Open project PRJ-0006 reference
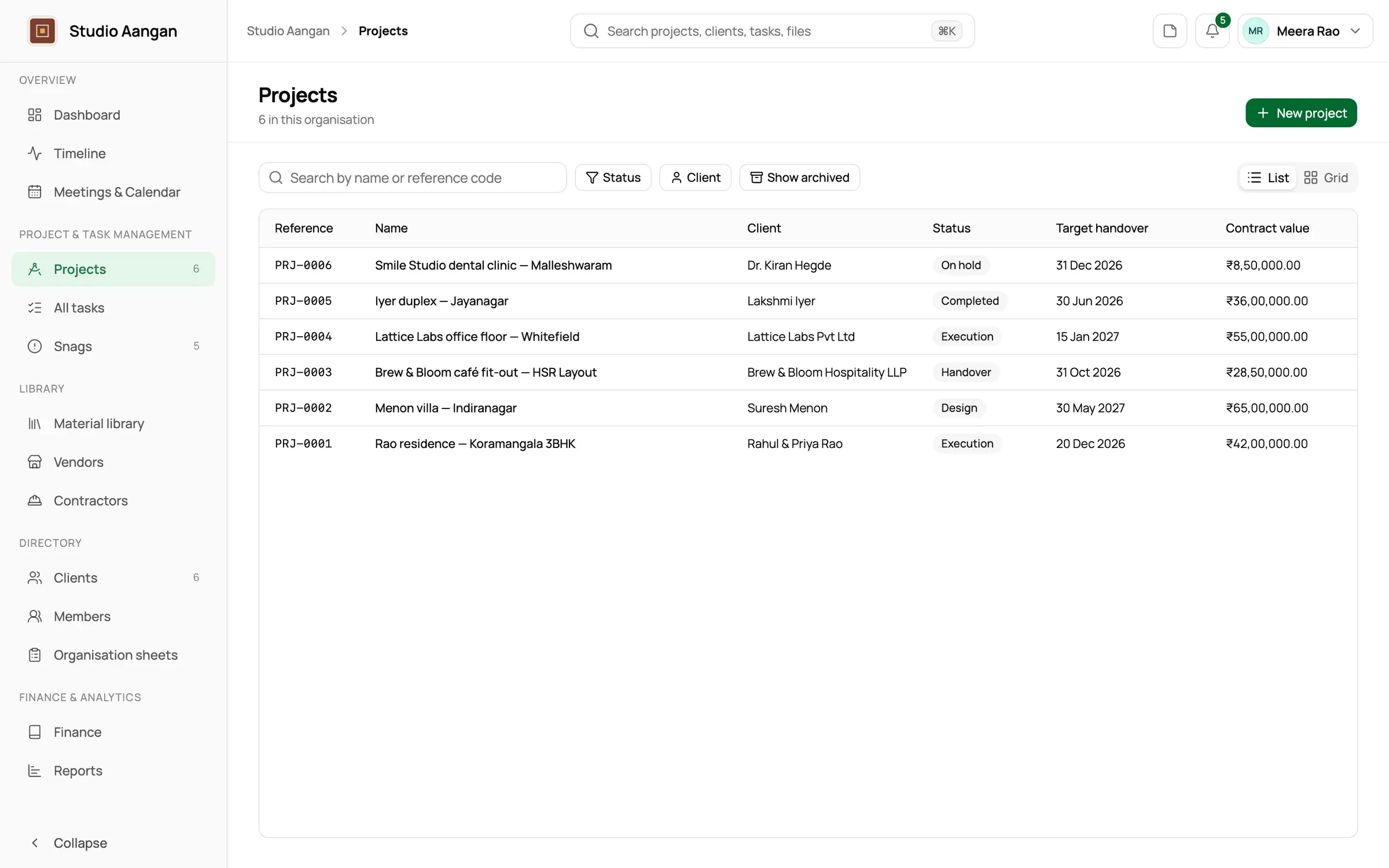1389x868 pixels. (303, 265)
